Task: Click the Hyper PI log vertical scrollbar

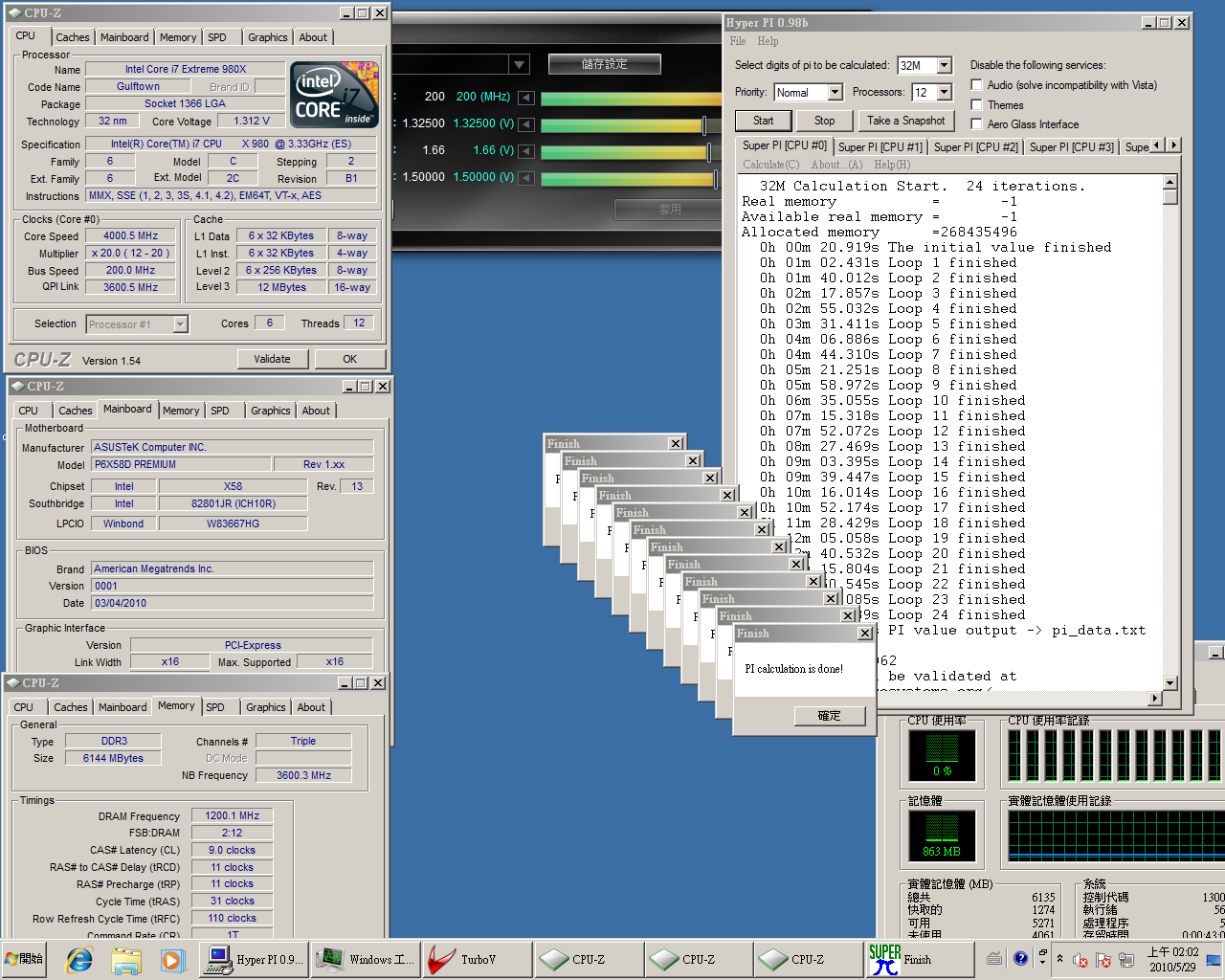Action: click(x=1169, y=433)
